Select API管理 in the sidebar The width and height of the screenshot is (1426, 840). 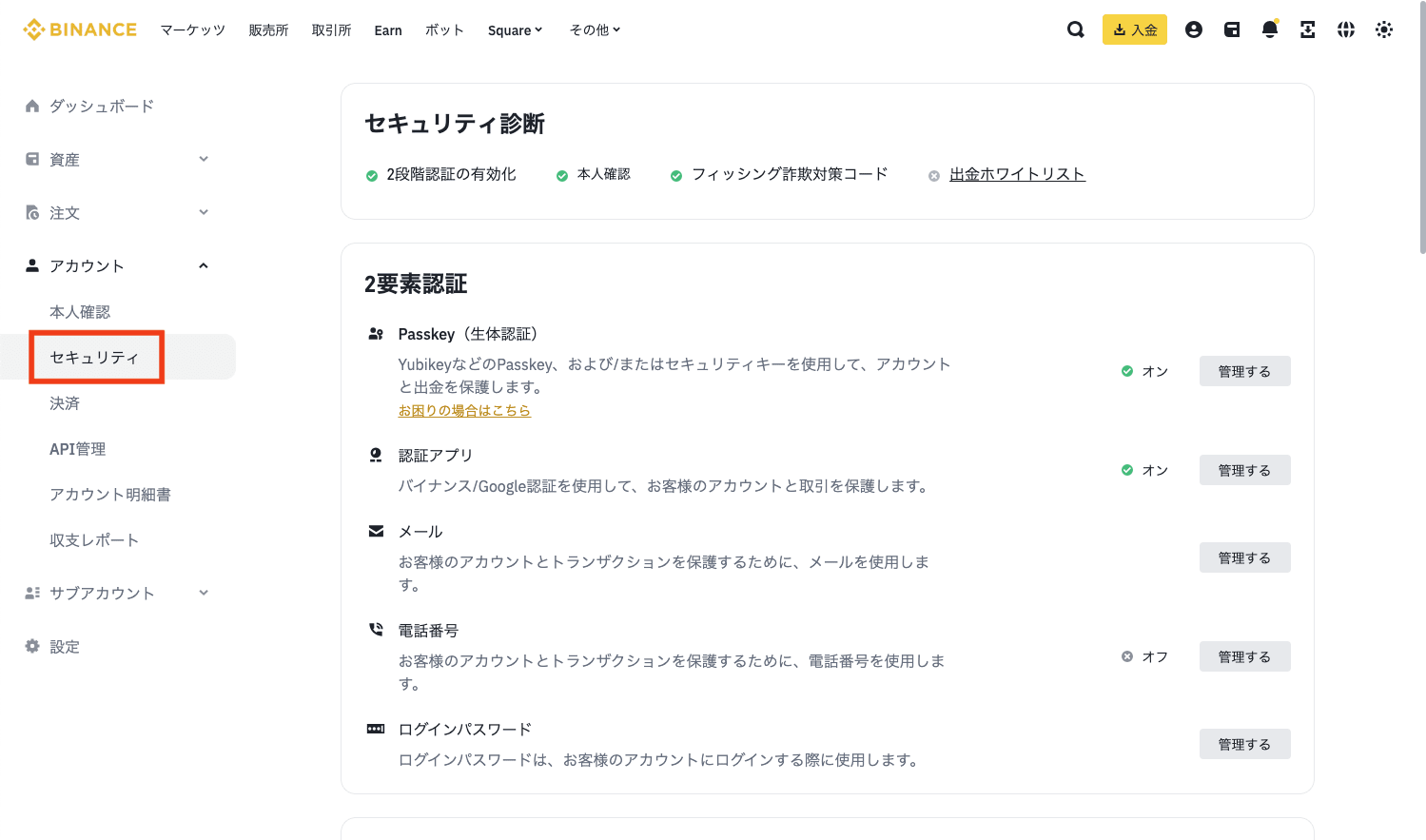[78, 449]
